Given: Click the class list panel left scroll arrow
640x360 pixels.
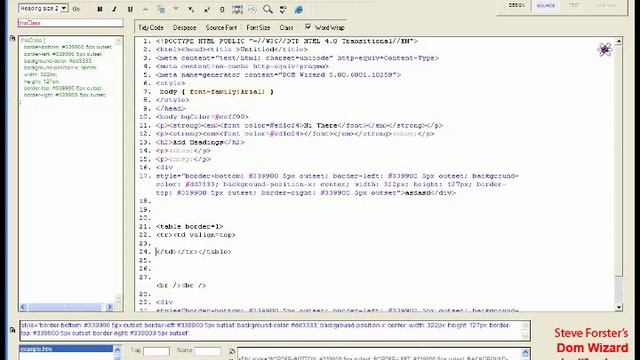Looking at the screenshot, I should 23,307.
